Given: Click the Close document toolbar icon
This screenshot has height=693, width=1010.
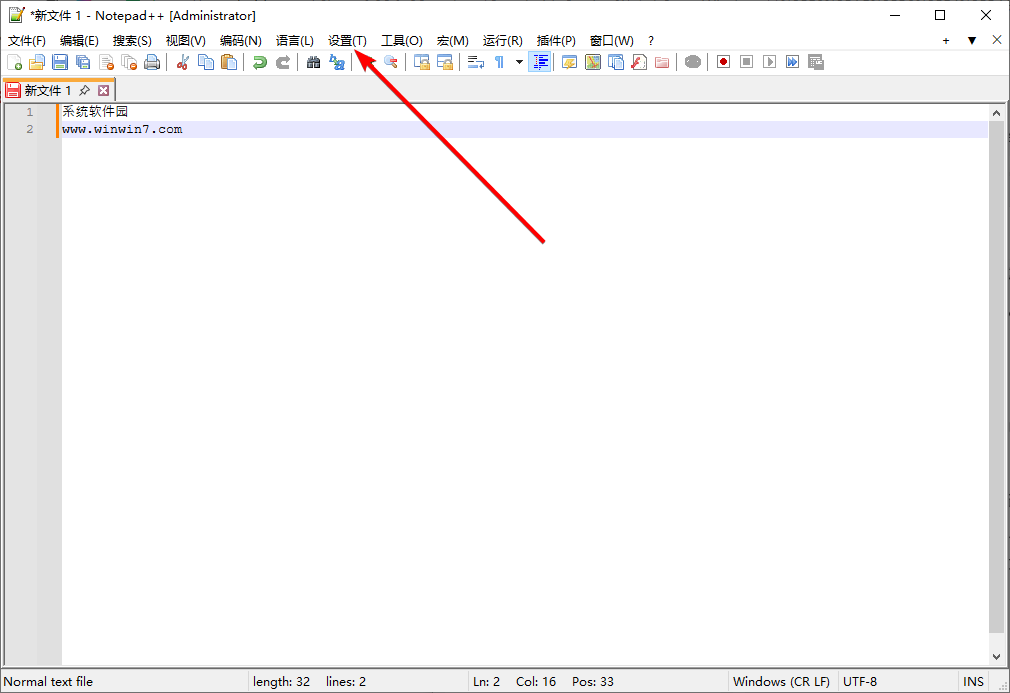Looking at the screenshot, I should [106, 62].
